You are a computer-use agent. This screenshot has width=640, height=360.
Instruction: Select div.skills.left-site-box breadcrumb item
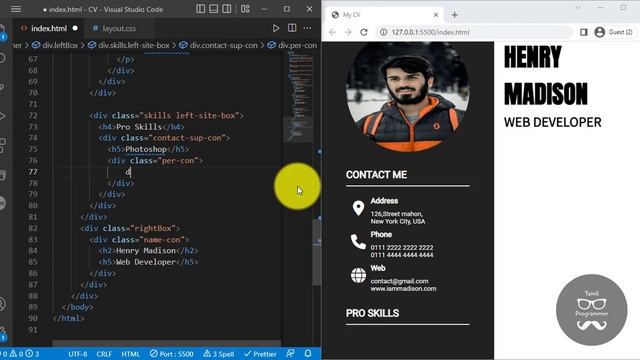pyautogui.click(x=133, y=45)
